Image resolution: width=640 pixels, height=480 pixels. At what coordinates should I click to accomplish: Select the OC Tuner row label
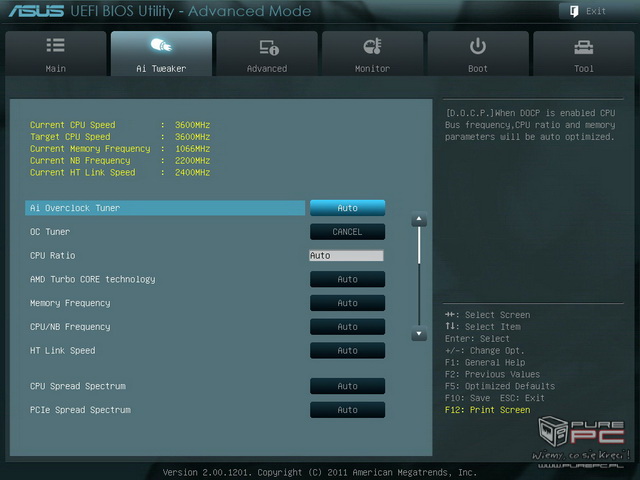coord(50,232)
